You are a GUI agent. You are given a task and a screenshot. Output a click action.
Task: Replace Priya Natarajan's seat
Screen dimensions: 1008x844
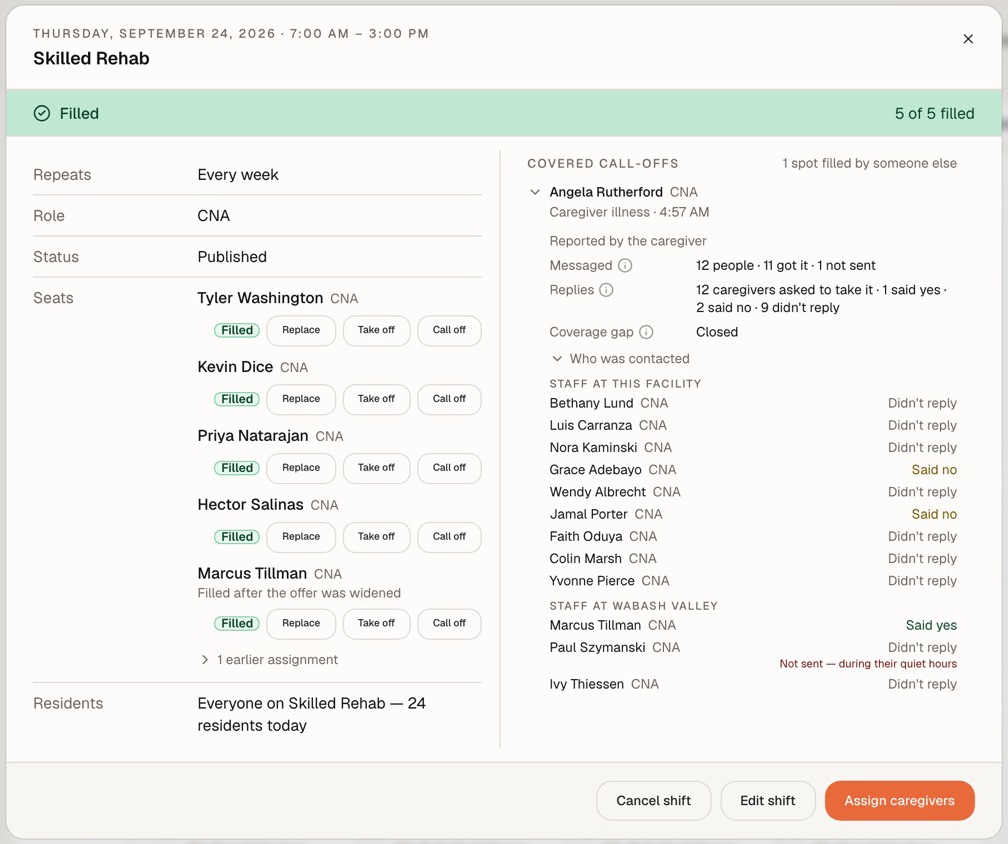click(x=301, y=468)
